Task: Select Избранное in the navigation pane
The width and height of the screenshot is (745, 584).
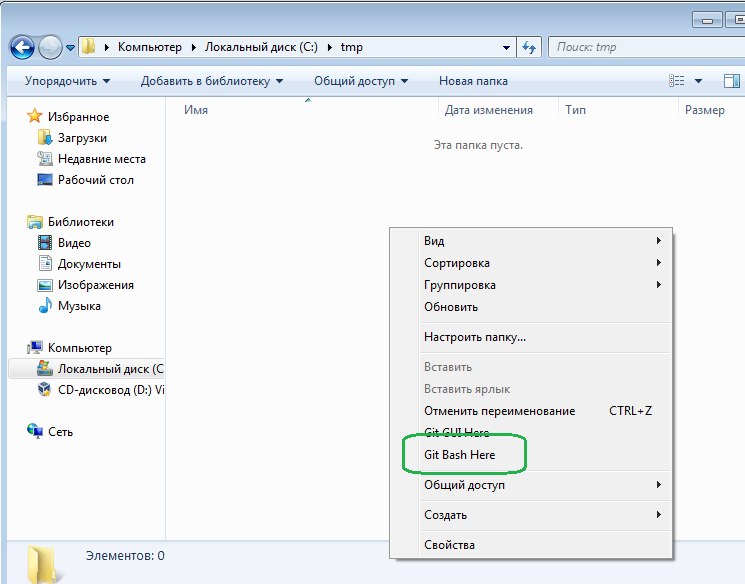Action: click(x=78, y=117)
